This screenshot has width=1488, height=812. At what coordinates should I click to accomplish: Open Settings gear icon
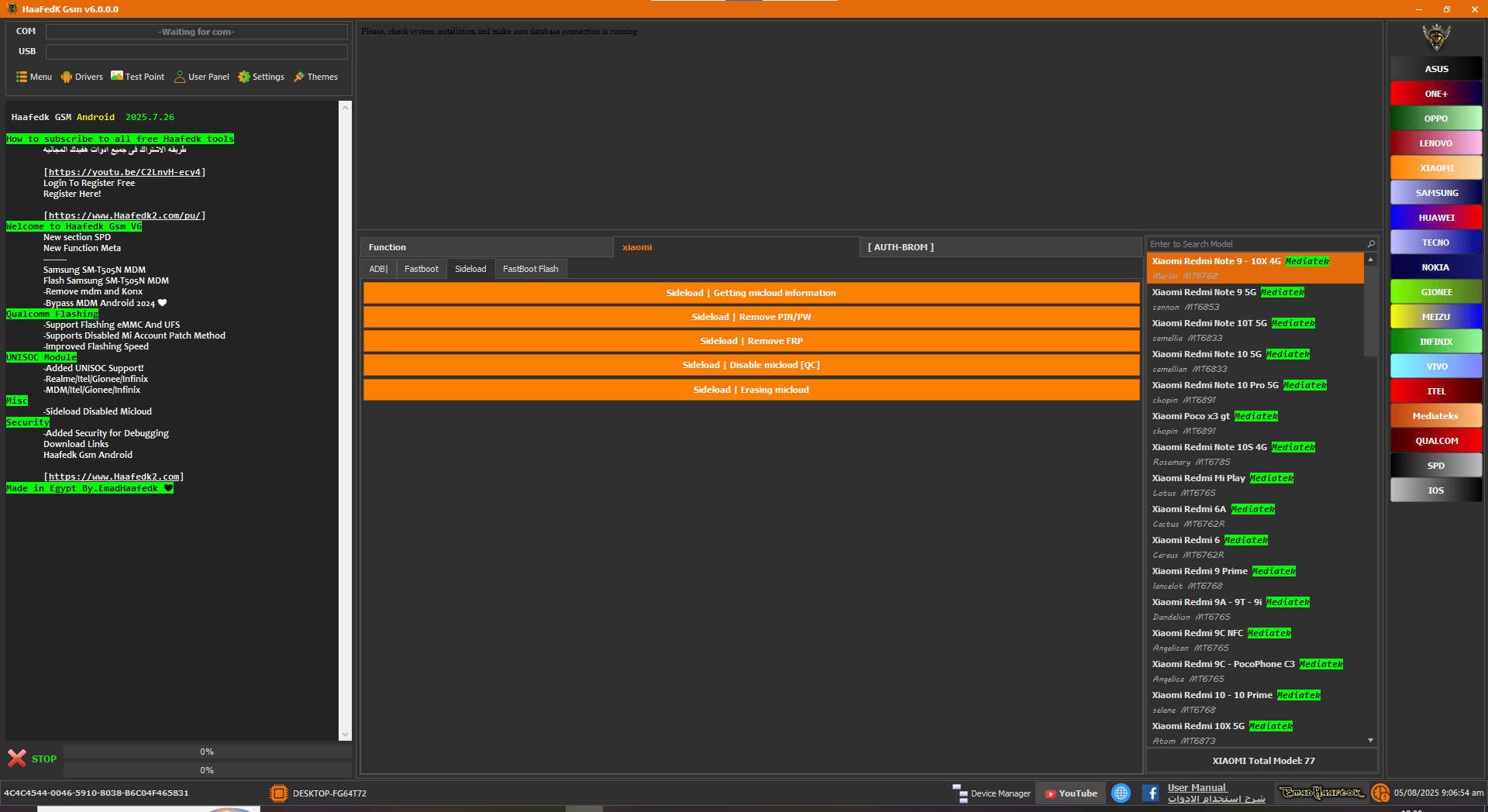244,77
